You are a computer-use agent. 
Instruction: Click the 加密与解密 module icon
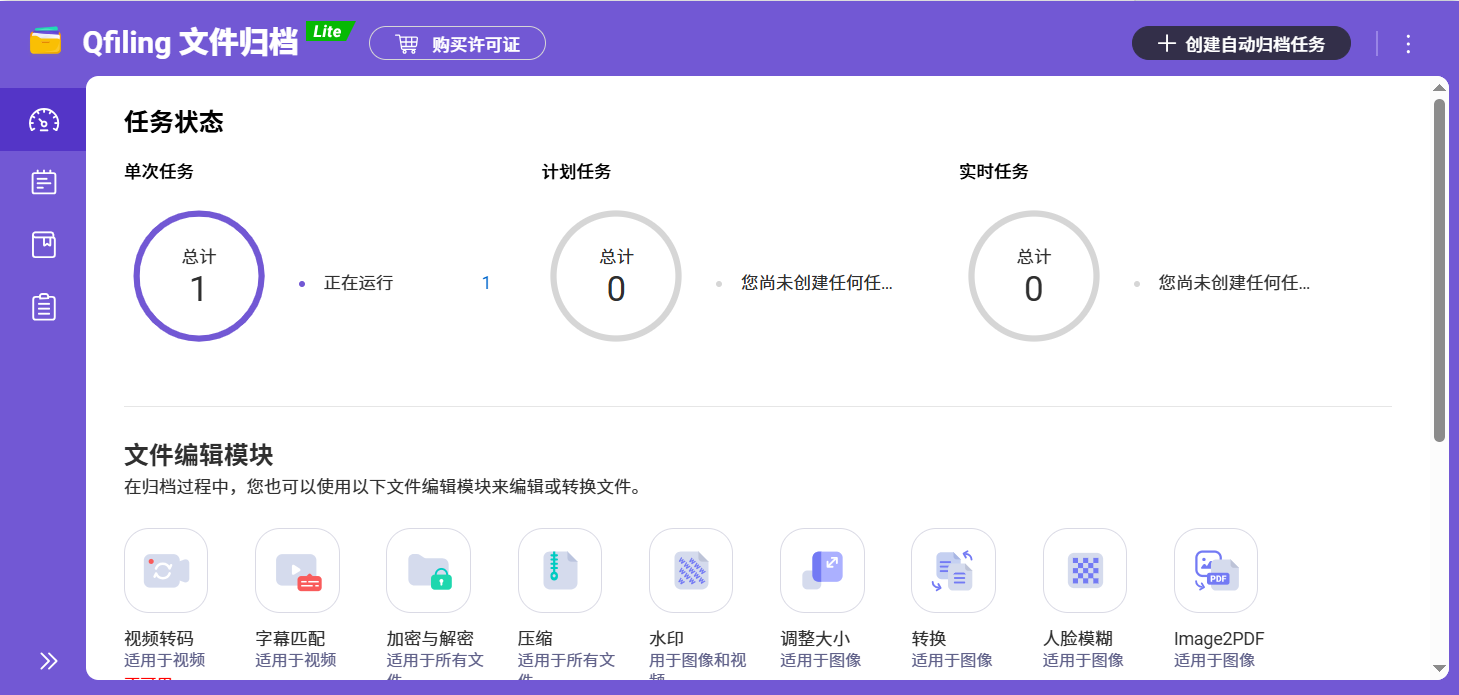tap(428, 570)
